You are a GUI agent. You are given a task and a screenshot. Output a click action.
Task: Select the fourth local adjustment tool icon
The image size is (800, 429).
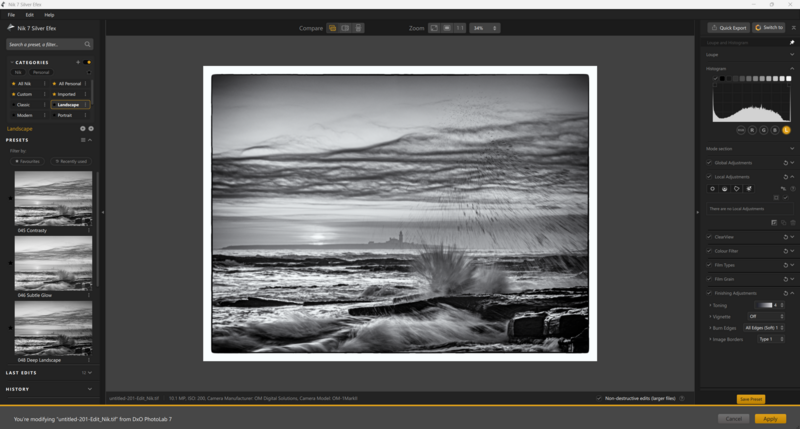[749, 189]
